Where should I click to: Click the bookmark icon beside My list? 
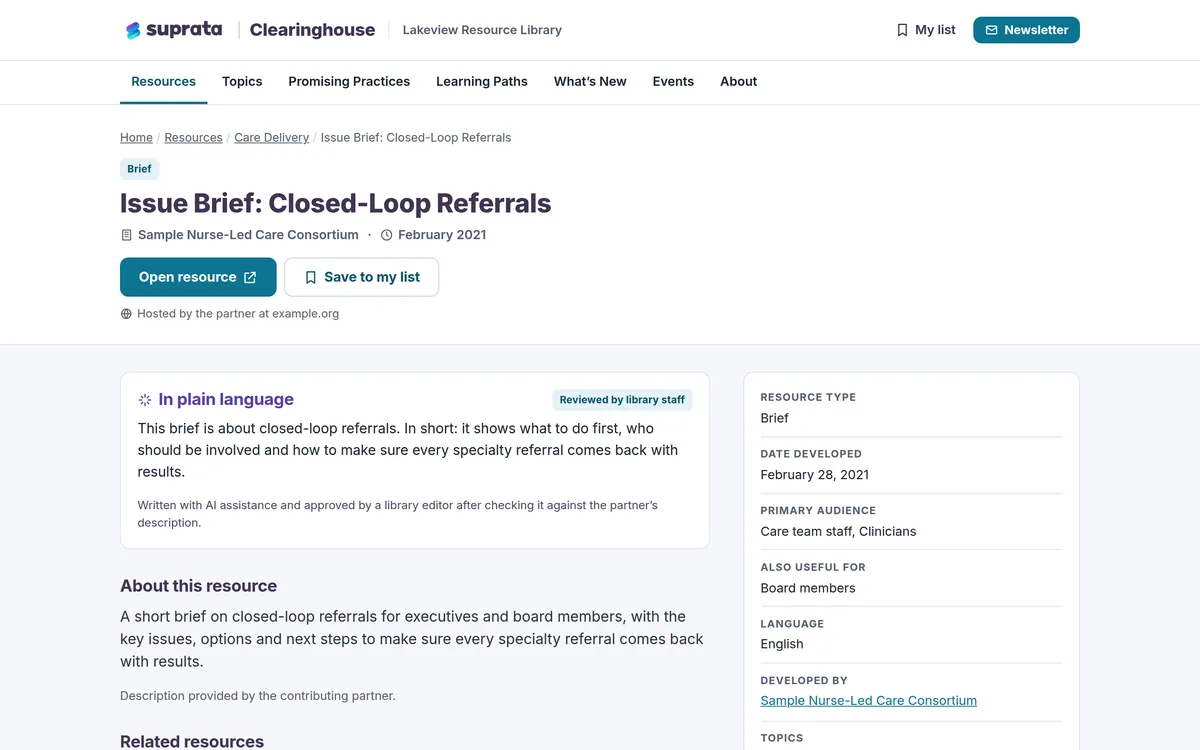click(x=902, y=30)
